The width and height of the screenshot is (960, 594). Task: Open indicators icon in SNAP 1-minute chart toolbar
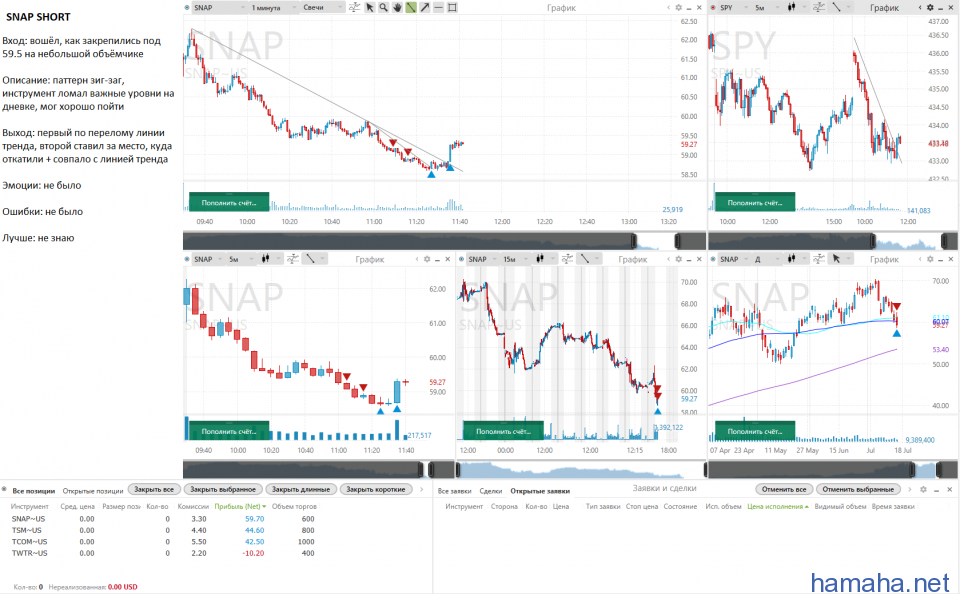(x=354, y=7)
